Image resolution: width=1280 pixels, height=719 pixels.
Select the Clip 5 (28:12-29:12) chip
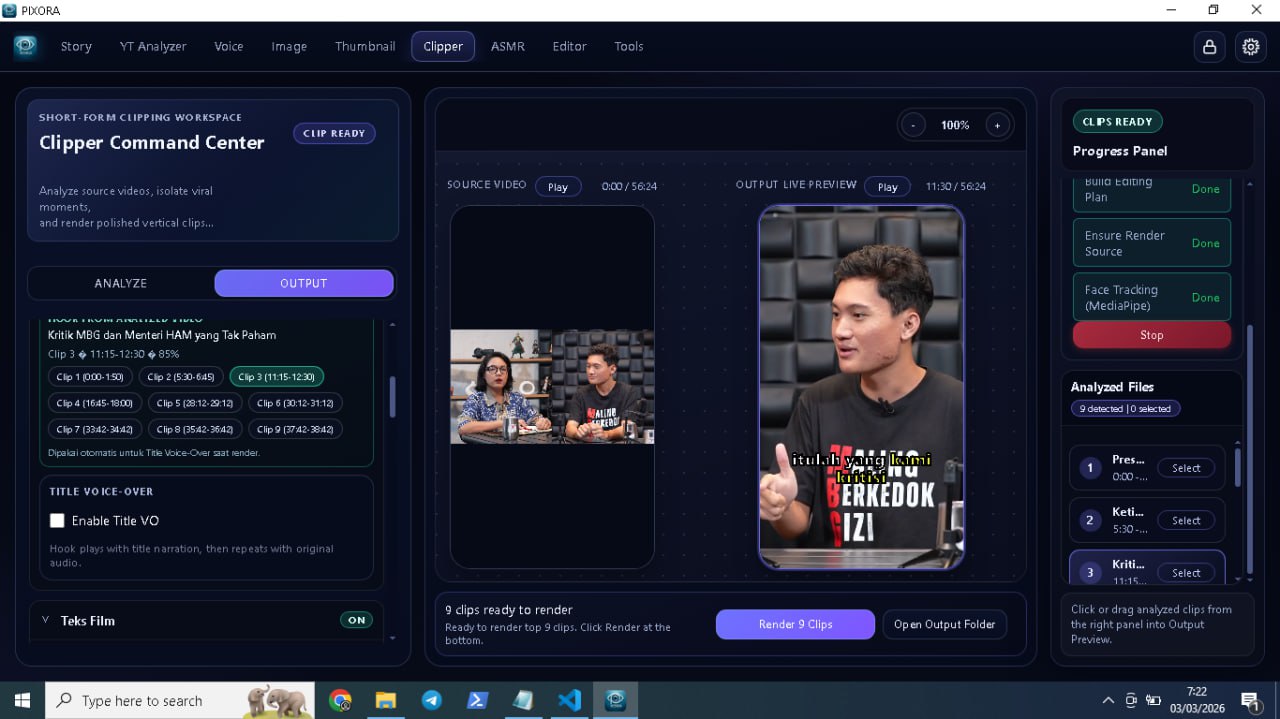point(194,402)
